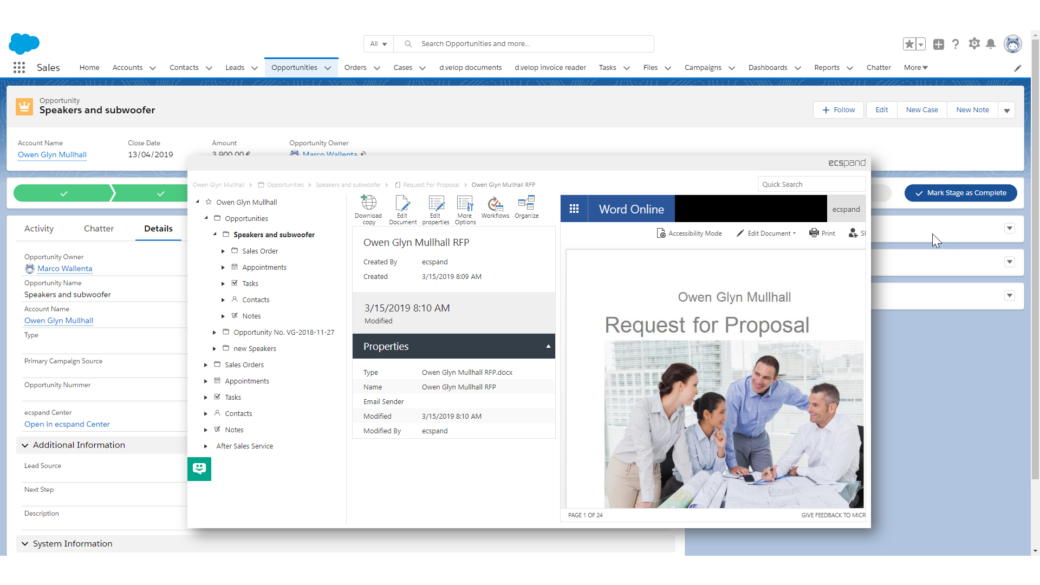
Task: Open the More navigation dropdown
Action: tap(915, 68)
